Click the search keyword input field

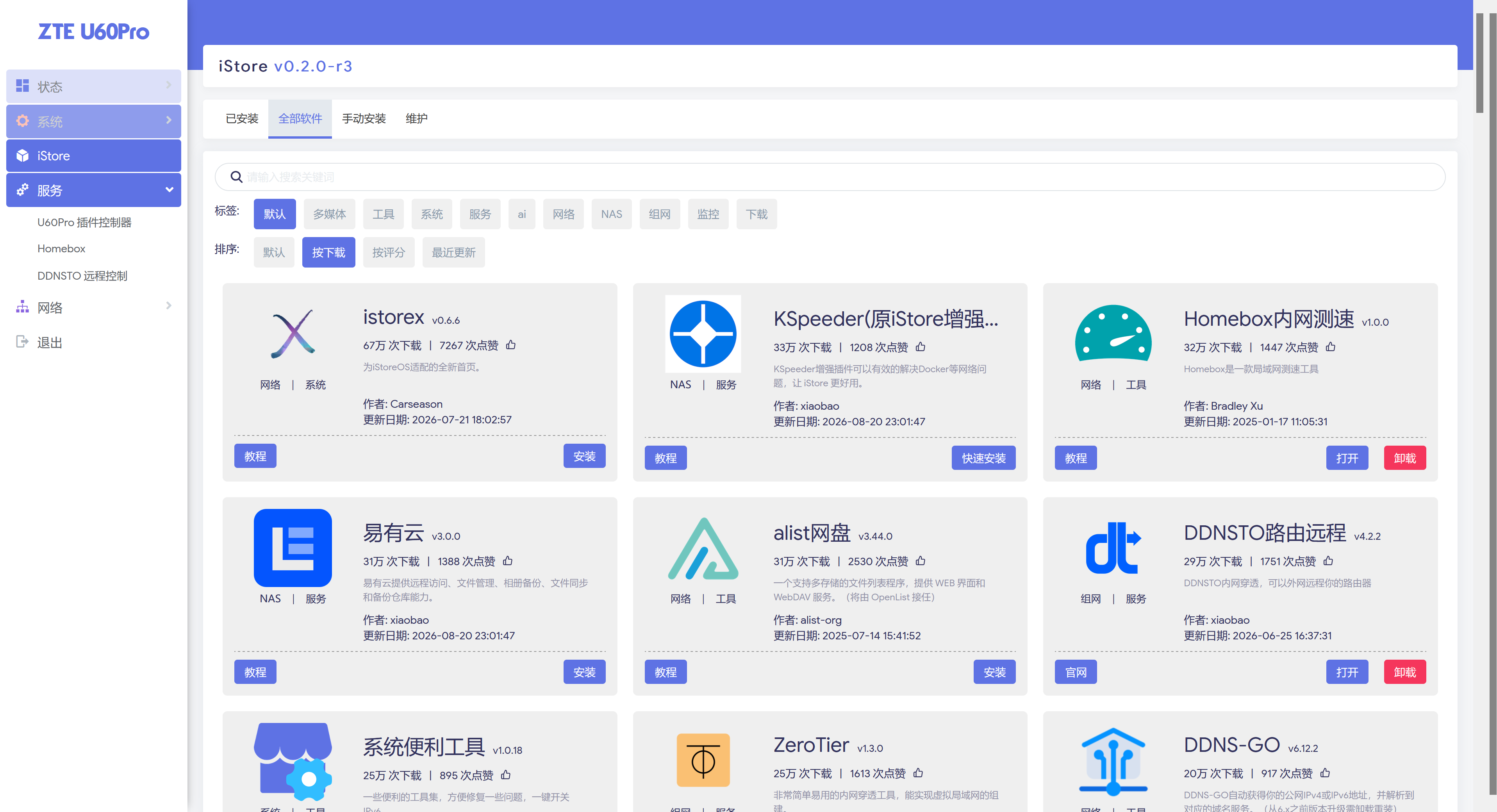830,177
